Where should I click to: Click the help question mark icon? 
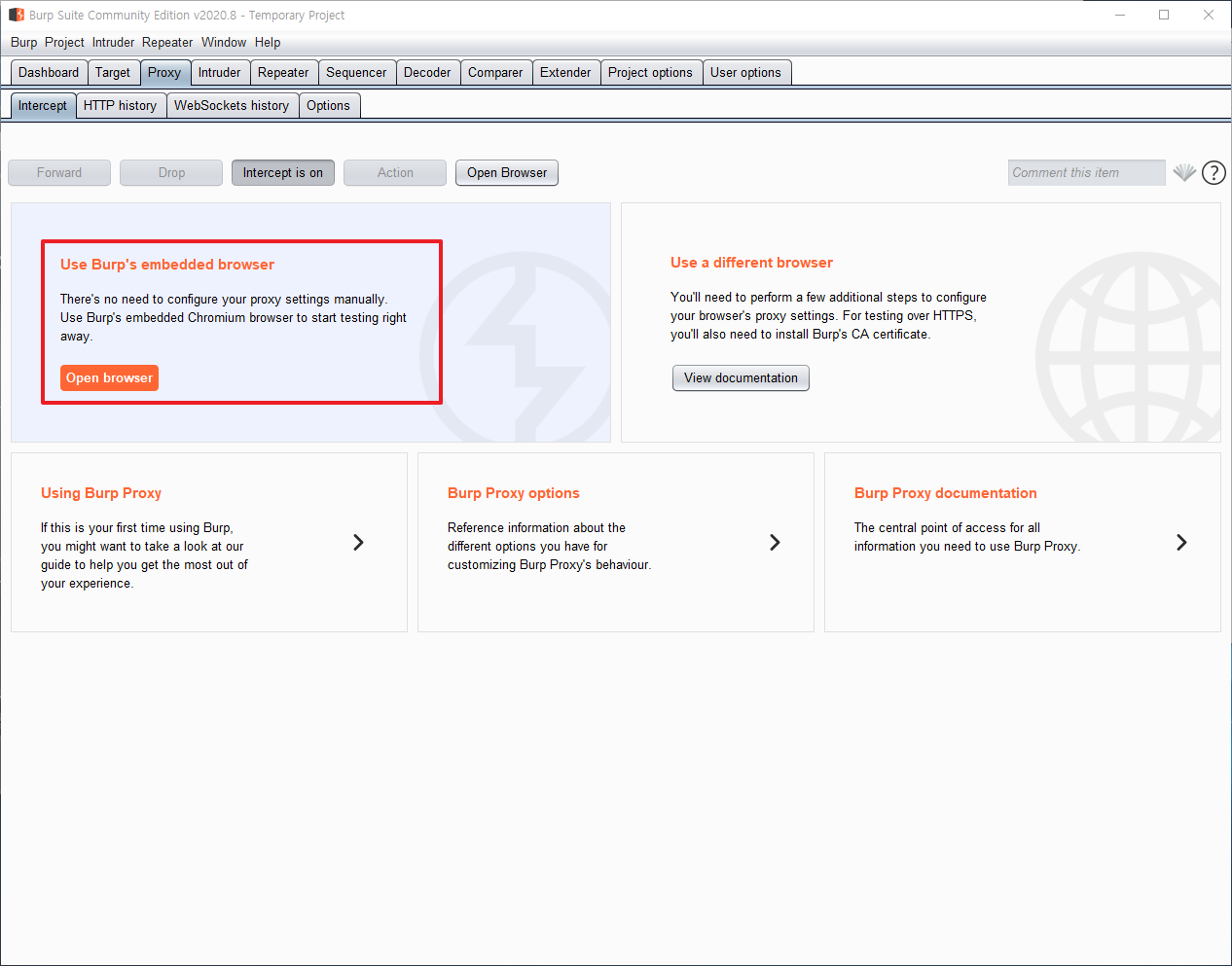tap(1214, 172)
